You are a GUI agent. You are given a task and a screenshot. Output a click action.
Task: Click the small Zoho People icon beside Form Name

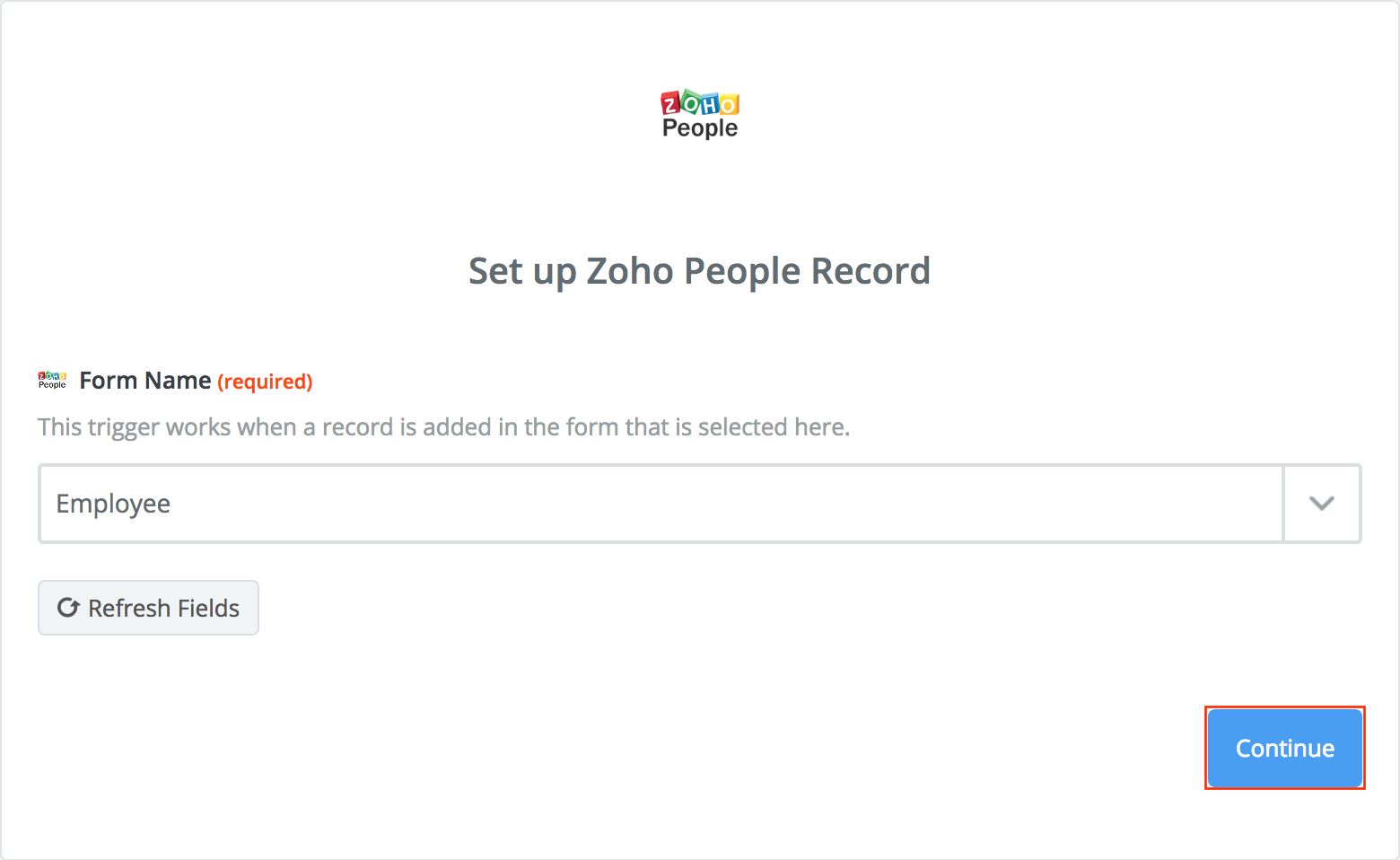52,381
